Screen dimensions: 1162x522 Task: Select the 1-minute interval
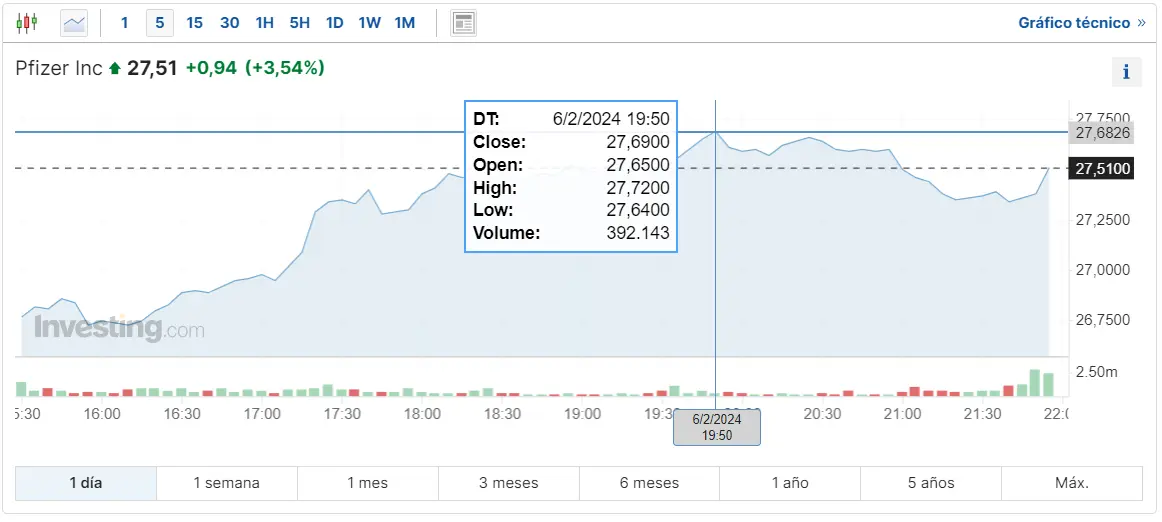click(124, 22)
